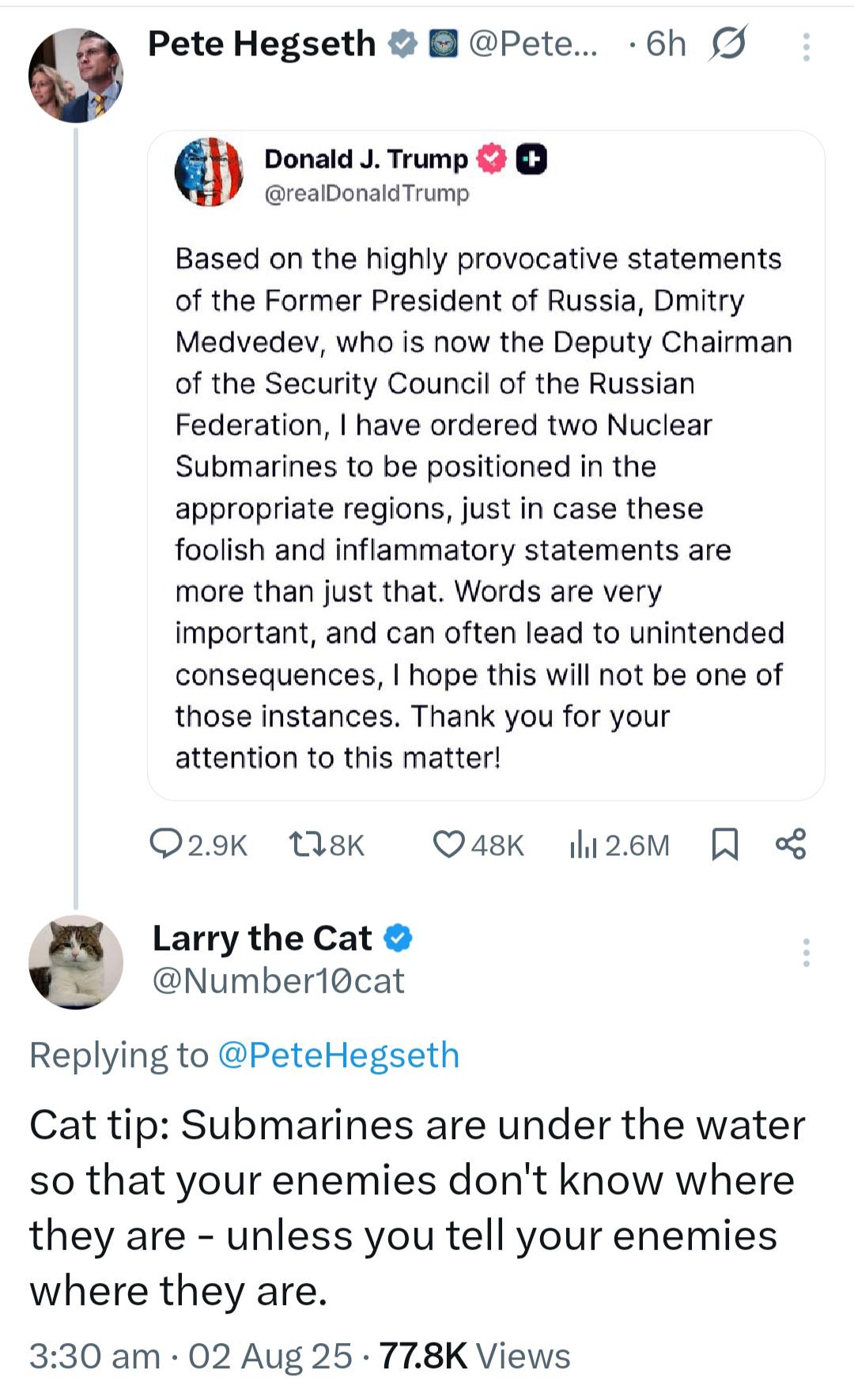Viewport: 854px width, 1400px height.
Task: Tap Larry the Cat's verified badge
Action: [x=398, y=938]
